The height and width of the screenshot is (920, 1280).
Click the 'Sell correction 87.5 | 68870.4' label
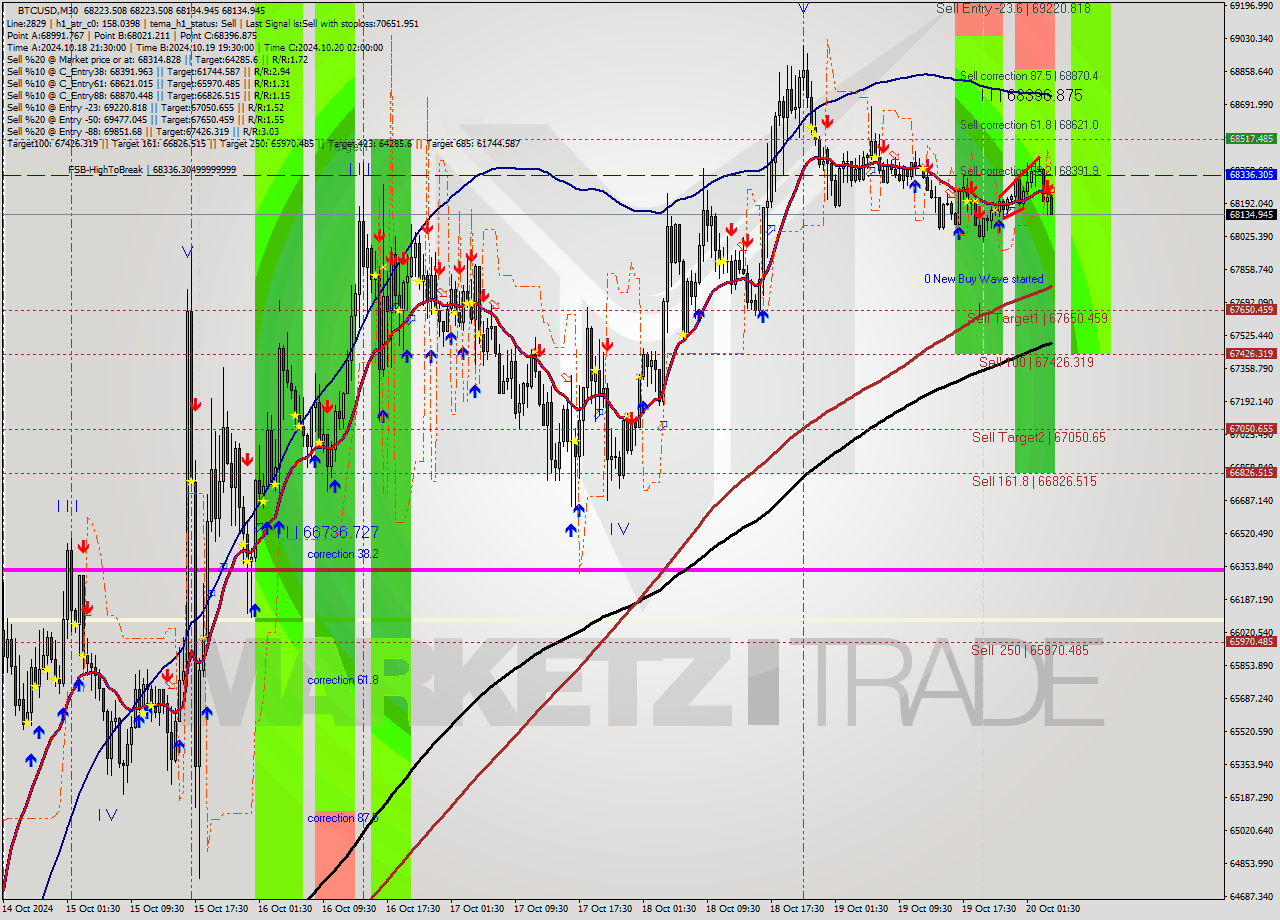1029,76
